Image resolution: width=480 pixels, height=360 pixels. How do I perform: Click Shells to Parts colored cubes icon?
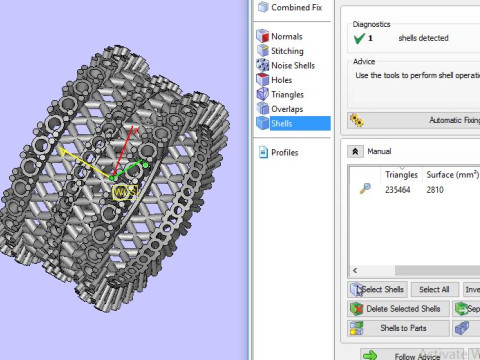pos(356,328)
